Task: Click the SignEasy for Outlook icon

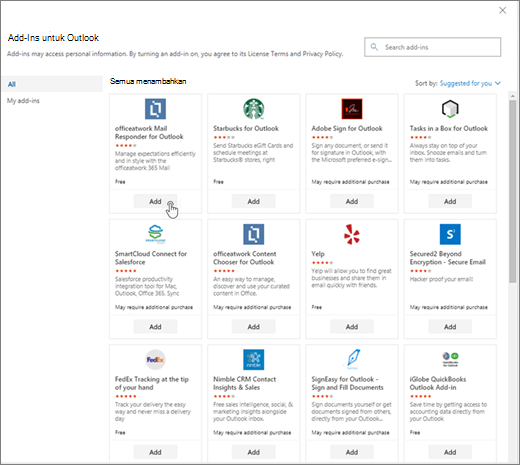Action: [353, 359]
